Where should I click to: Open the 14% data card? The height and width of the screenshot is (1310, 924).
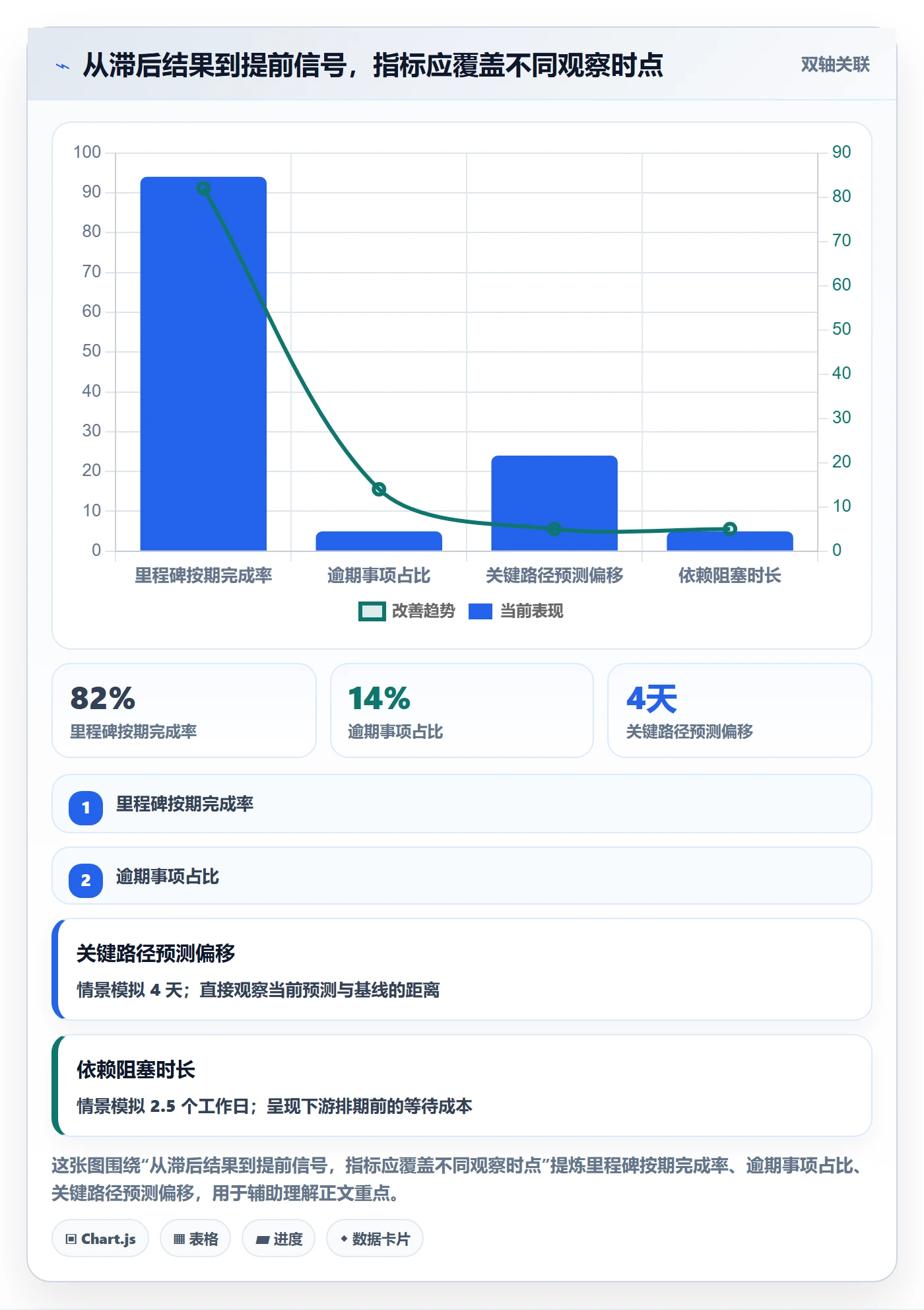point(462,710)
